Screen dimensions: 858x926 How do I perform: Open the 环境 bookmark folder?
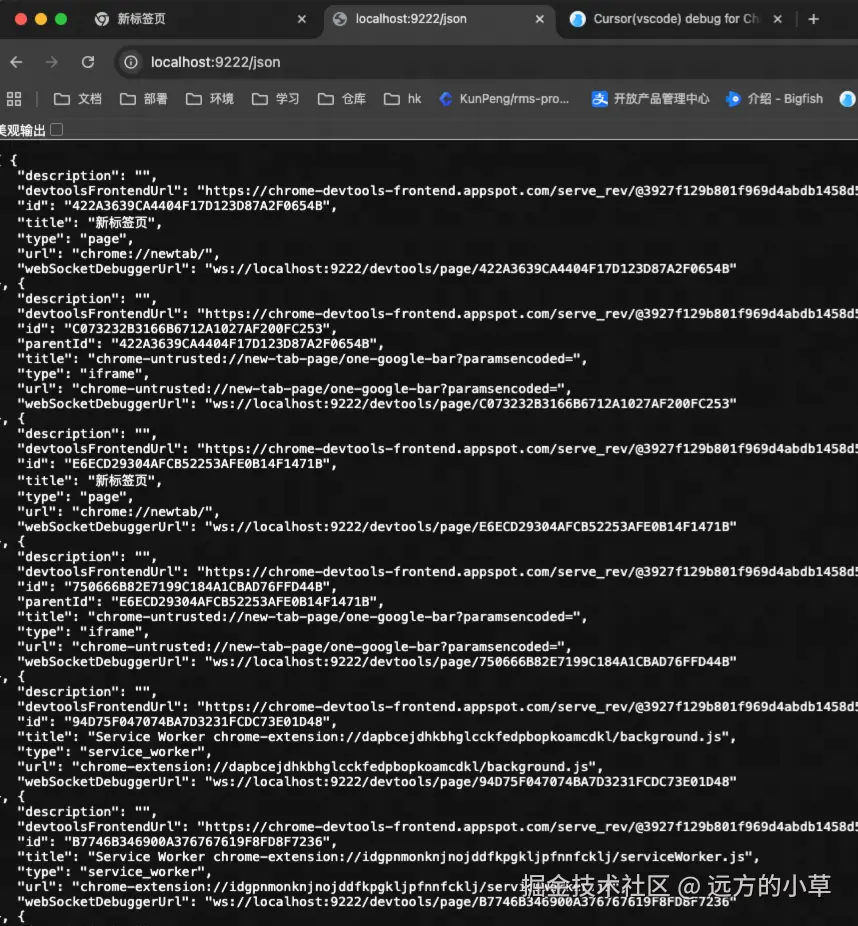(210, 99)
